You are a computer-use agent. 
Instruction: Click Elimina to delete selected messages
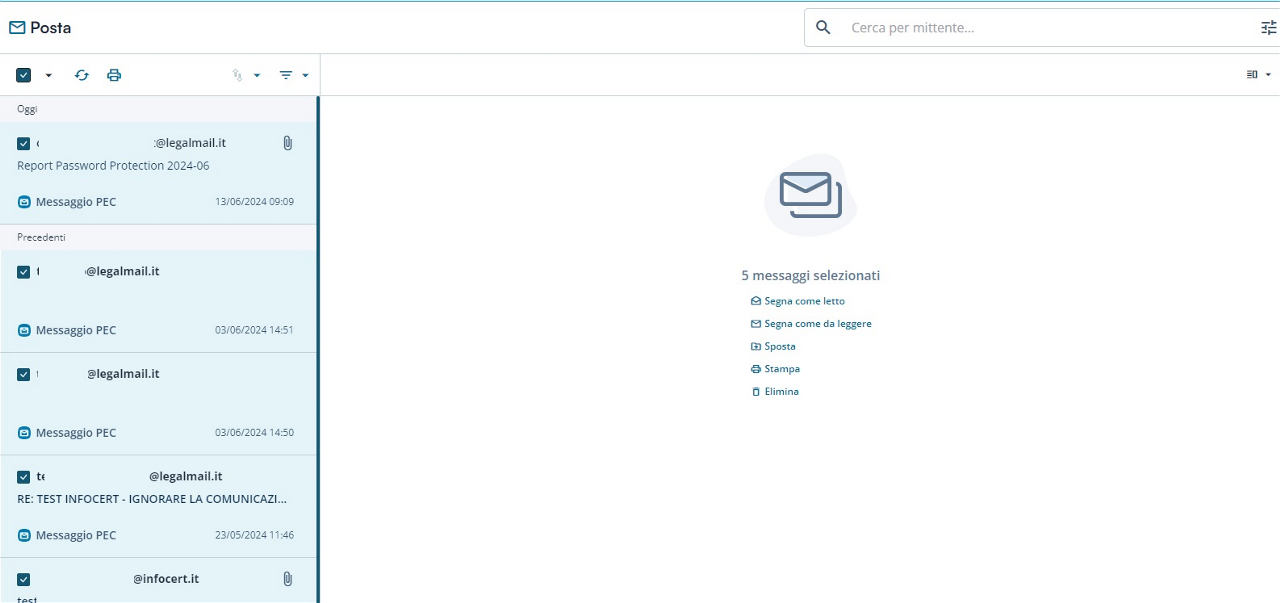(x=781, y=392)
